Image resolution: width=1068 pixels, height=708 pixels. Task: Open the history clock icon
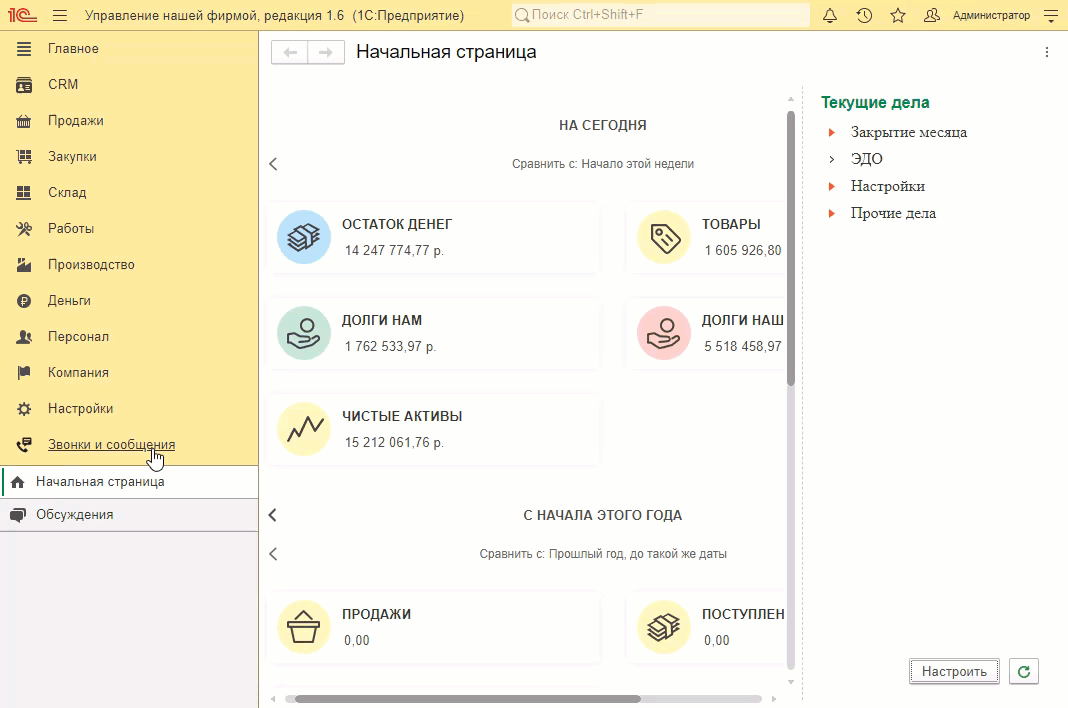click(864, 16)
